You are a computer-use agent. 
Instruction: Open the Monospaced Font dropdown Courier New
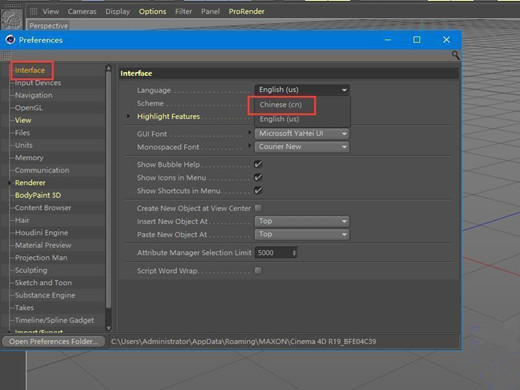[x=302, y=147]
